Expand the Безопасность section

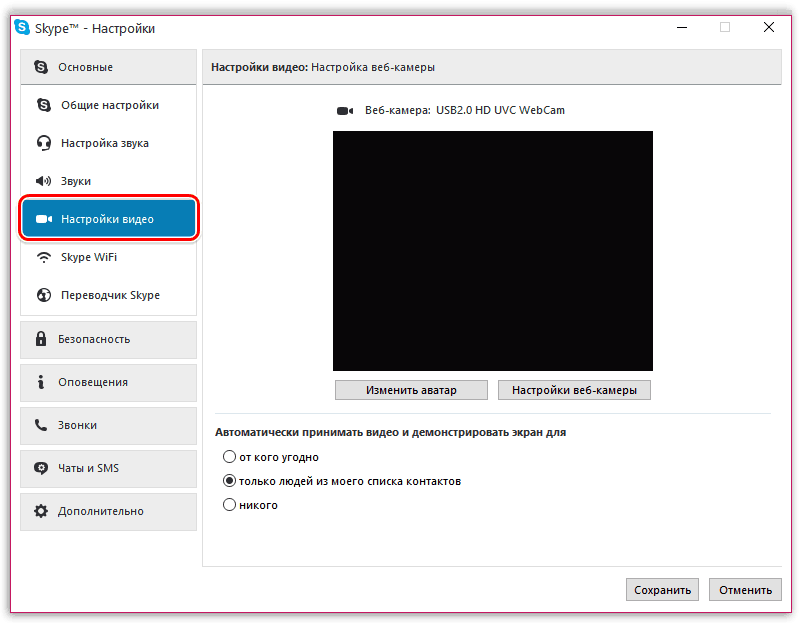coord(108,340)
